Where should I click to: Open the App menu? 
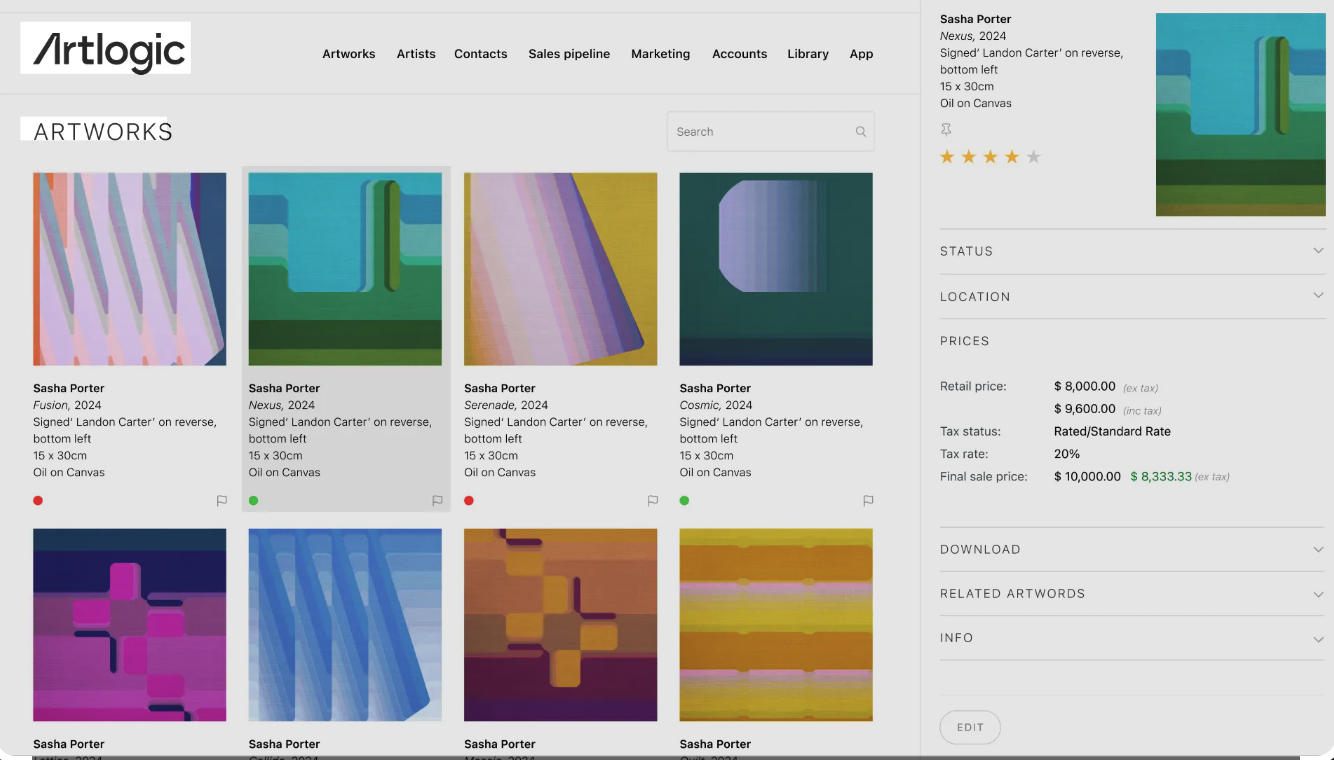862,54
